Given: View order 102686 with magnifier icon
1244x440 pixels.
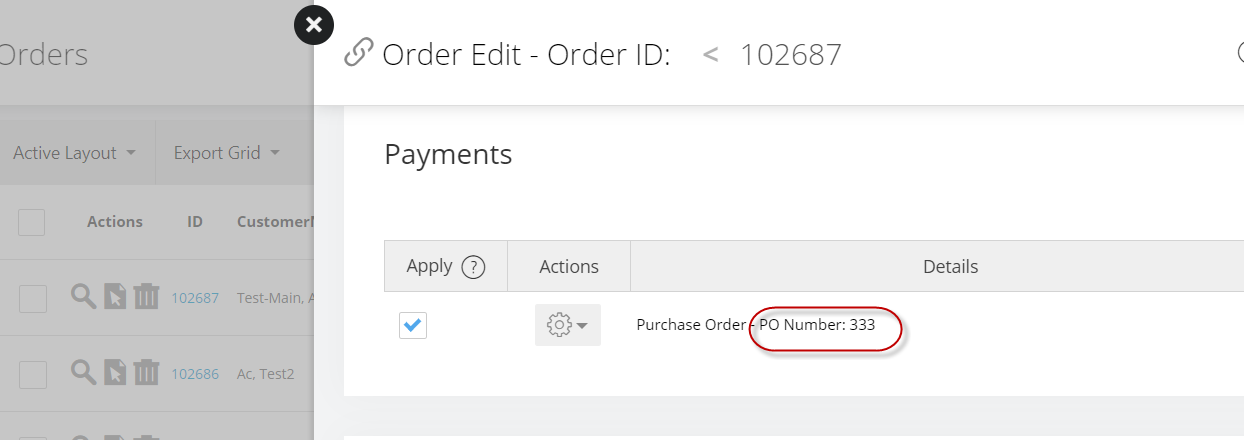Looking at the screenshot, I should point(83,373).
